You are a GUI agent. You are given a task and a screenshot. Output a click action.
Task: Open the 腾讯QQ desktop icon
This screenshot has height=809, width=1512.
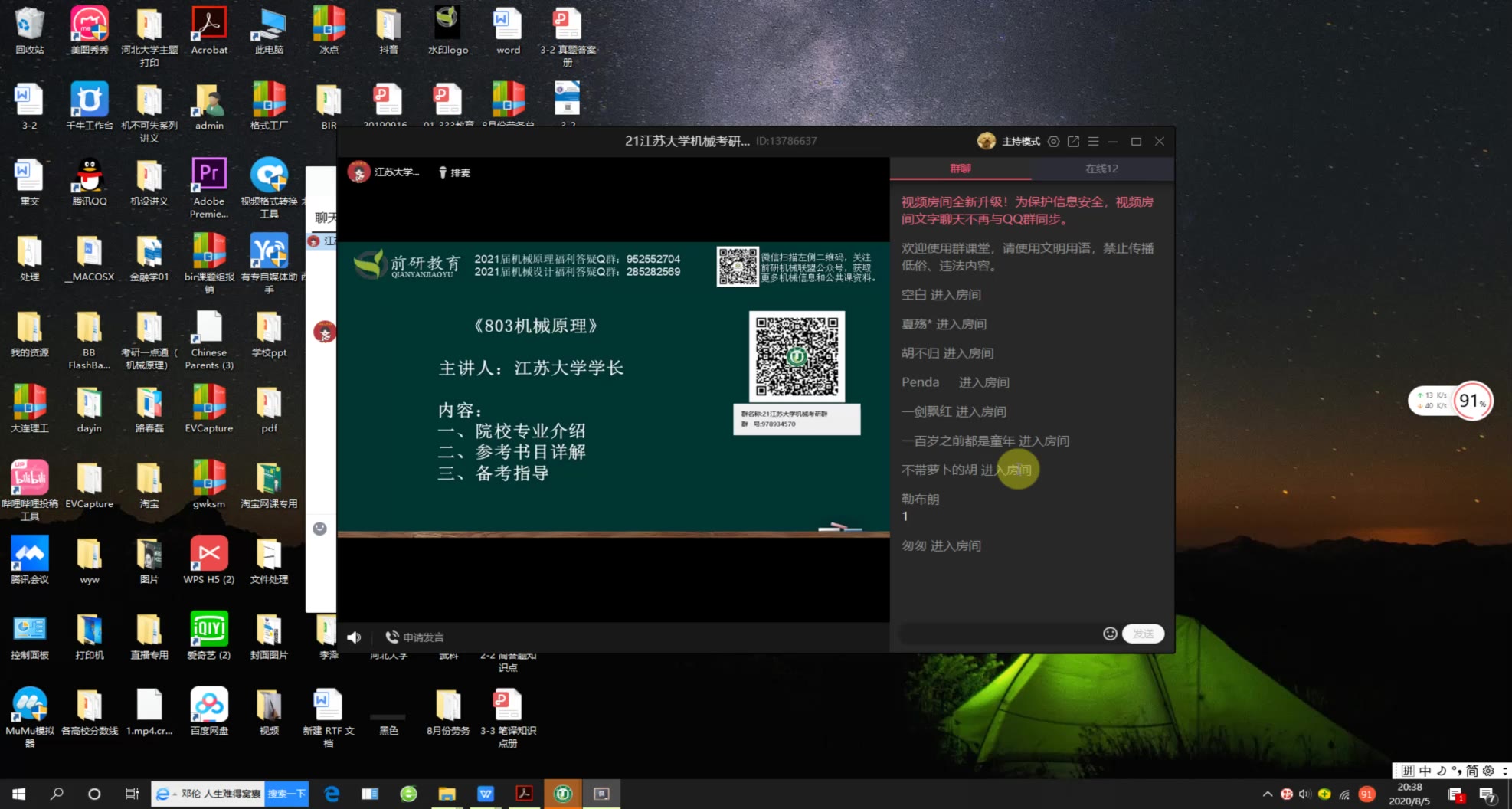coord(90,182)
